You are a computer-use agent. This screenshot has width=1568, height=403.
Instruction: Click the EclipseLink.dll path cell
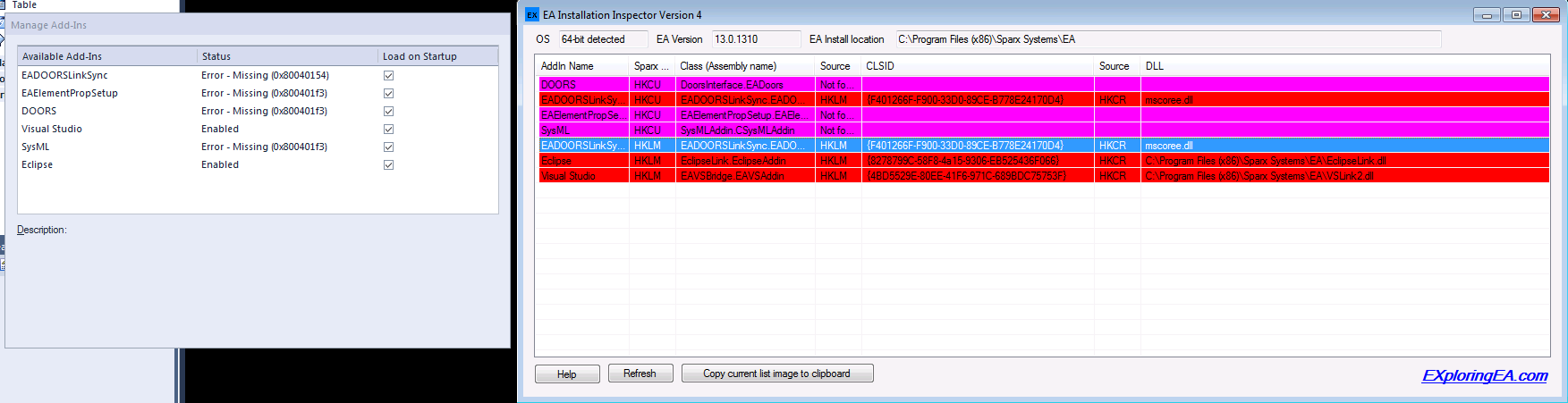pos(1266,161)
